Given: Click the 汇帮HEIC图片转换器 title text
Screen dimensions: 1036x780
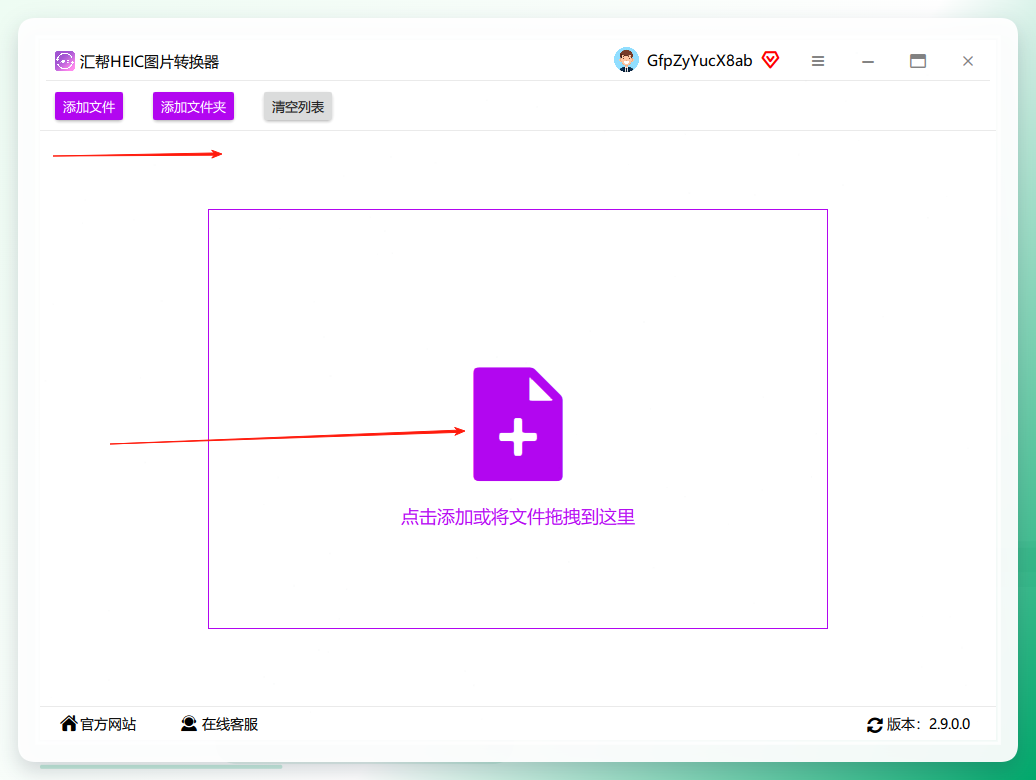Looking at the screenshot, I should (x=149, y=62).
